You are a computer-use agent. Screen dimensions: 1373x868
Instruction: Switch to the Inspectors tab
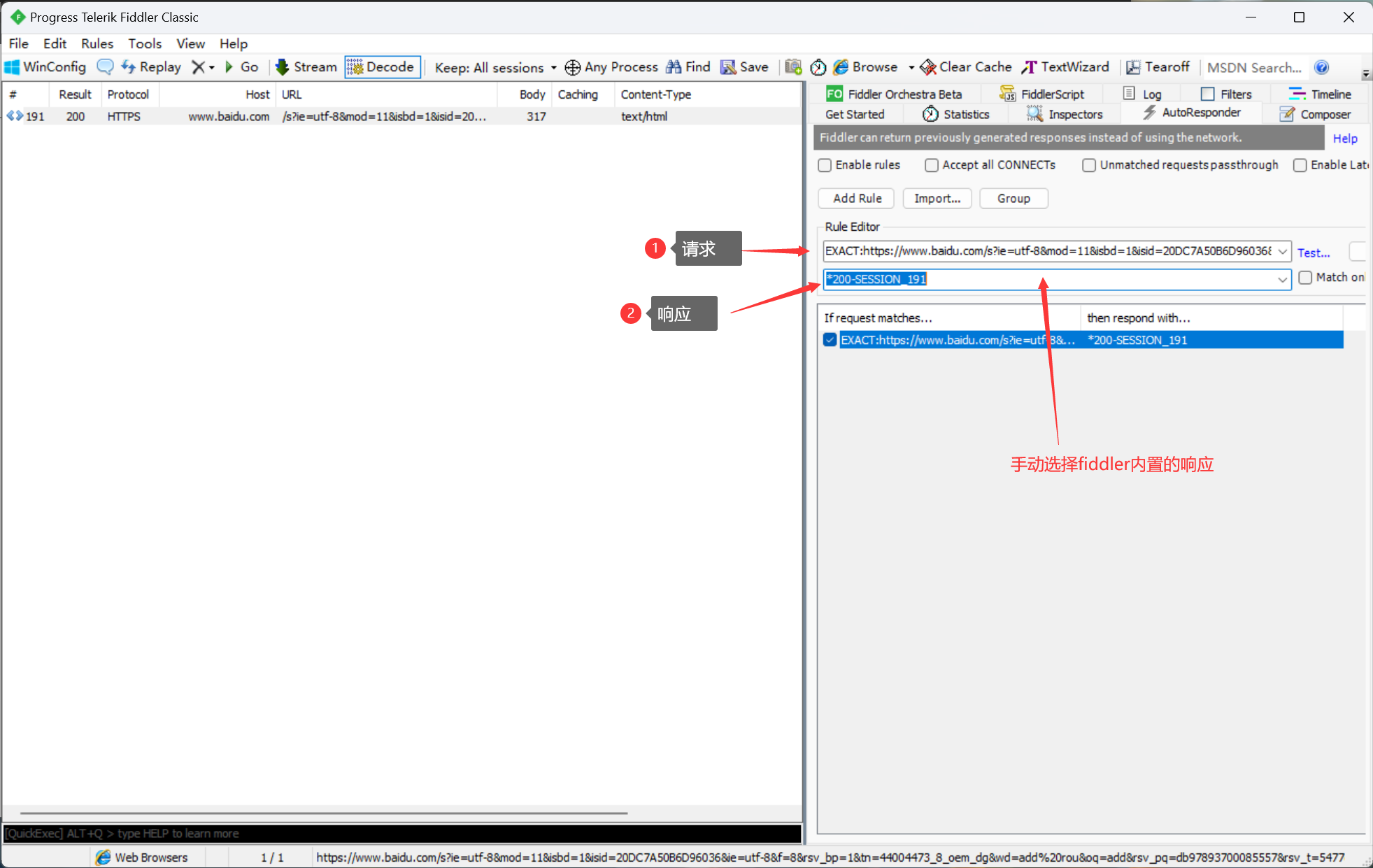click(1065, 114)
